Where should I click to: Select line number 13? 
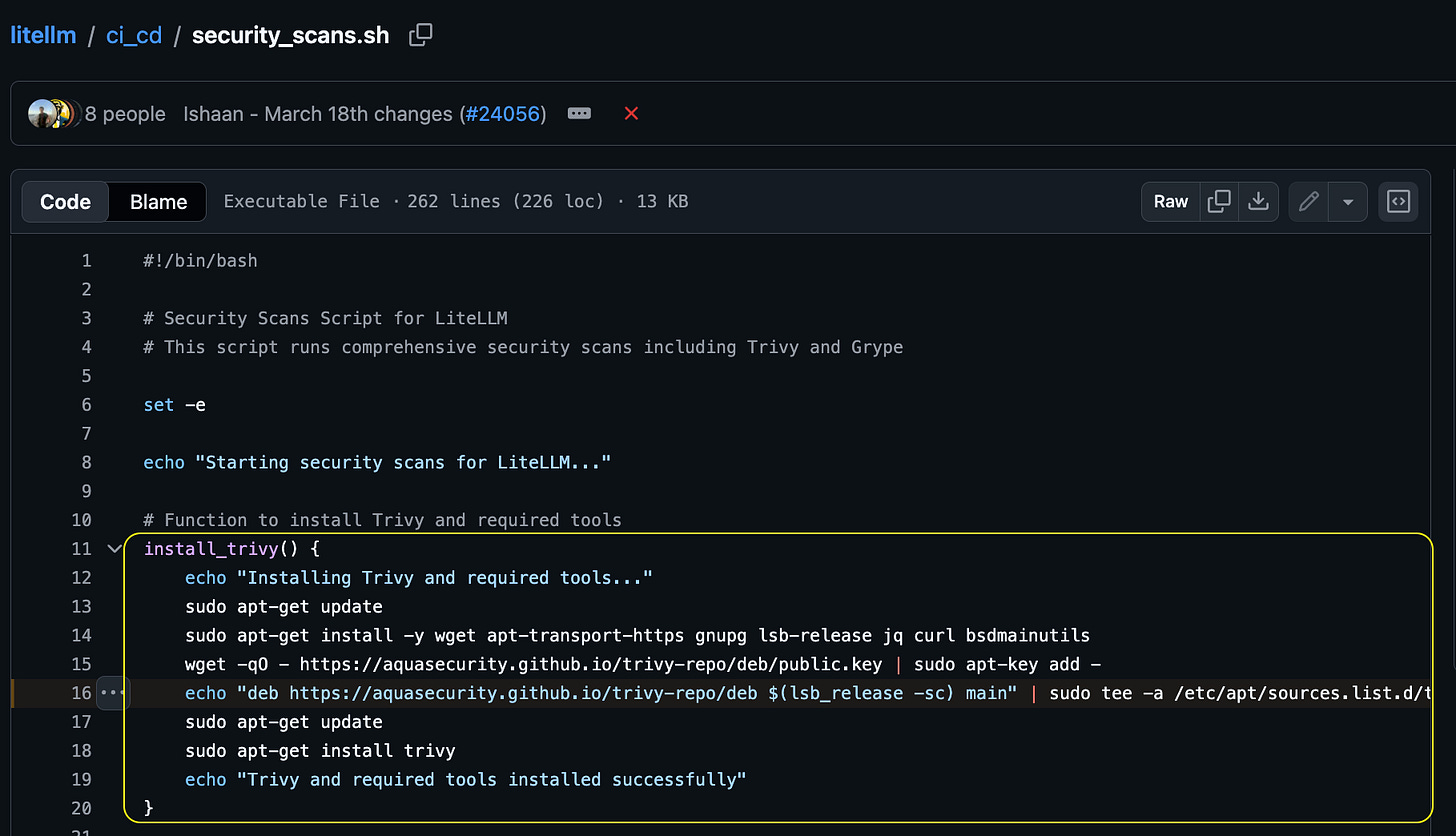(x=81, y=607)
